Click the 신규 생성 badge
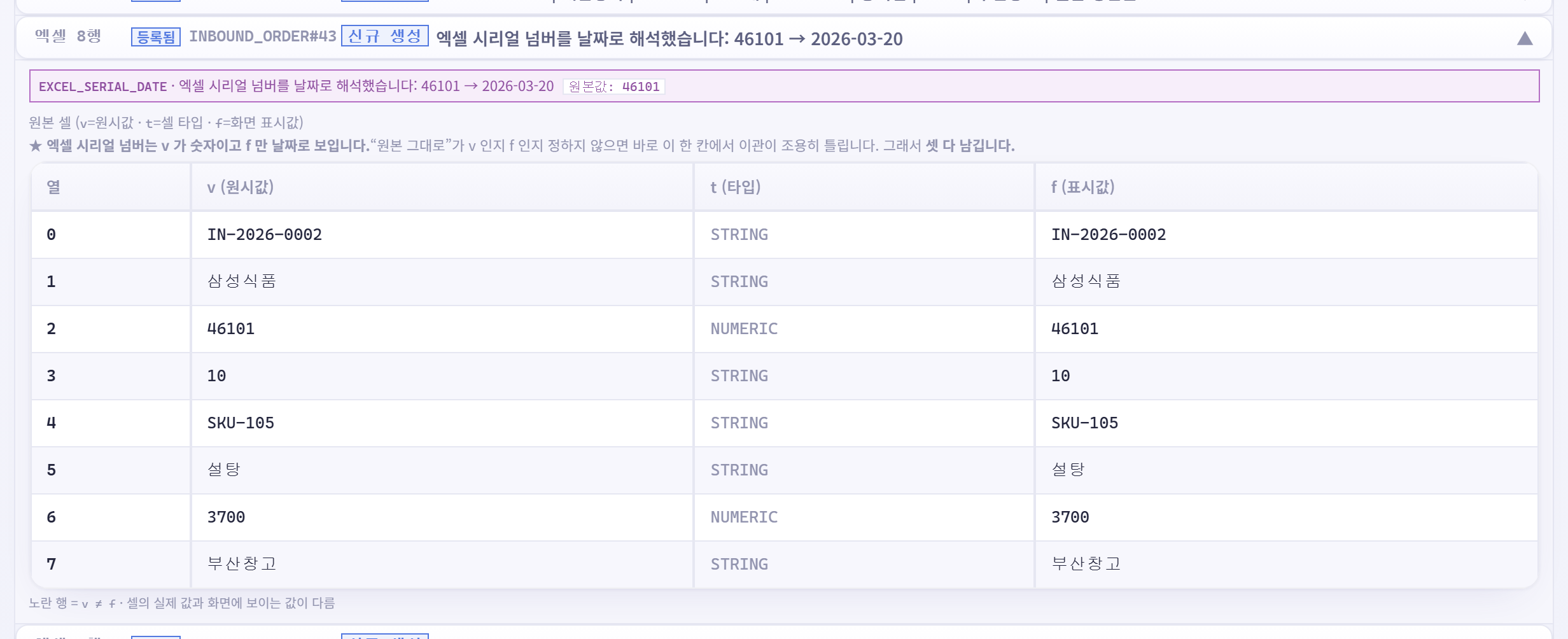Image resolution: width=1568 pixels, height=639 pixels. tap(385, 36)
